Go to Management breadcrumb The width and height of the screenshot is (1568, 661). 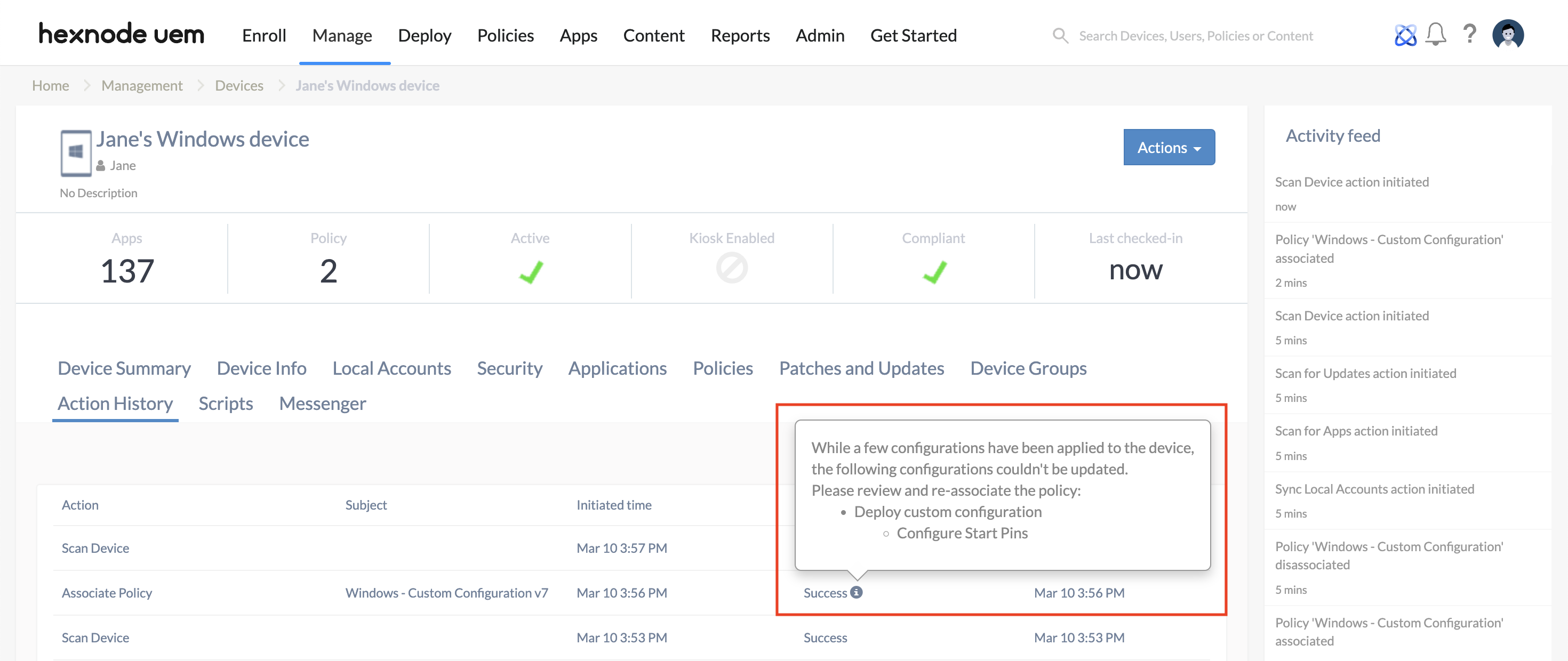142,85
